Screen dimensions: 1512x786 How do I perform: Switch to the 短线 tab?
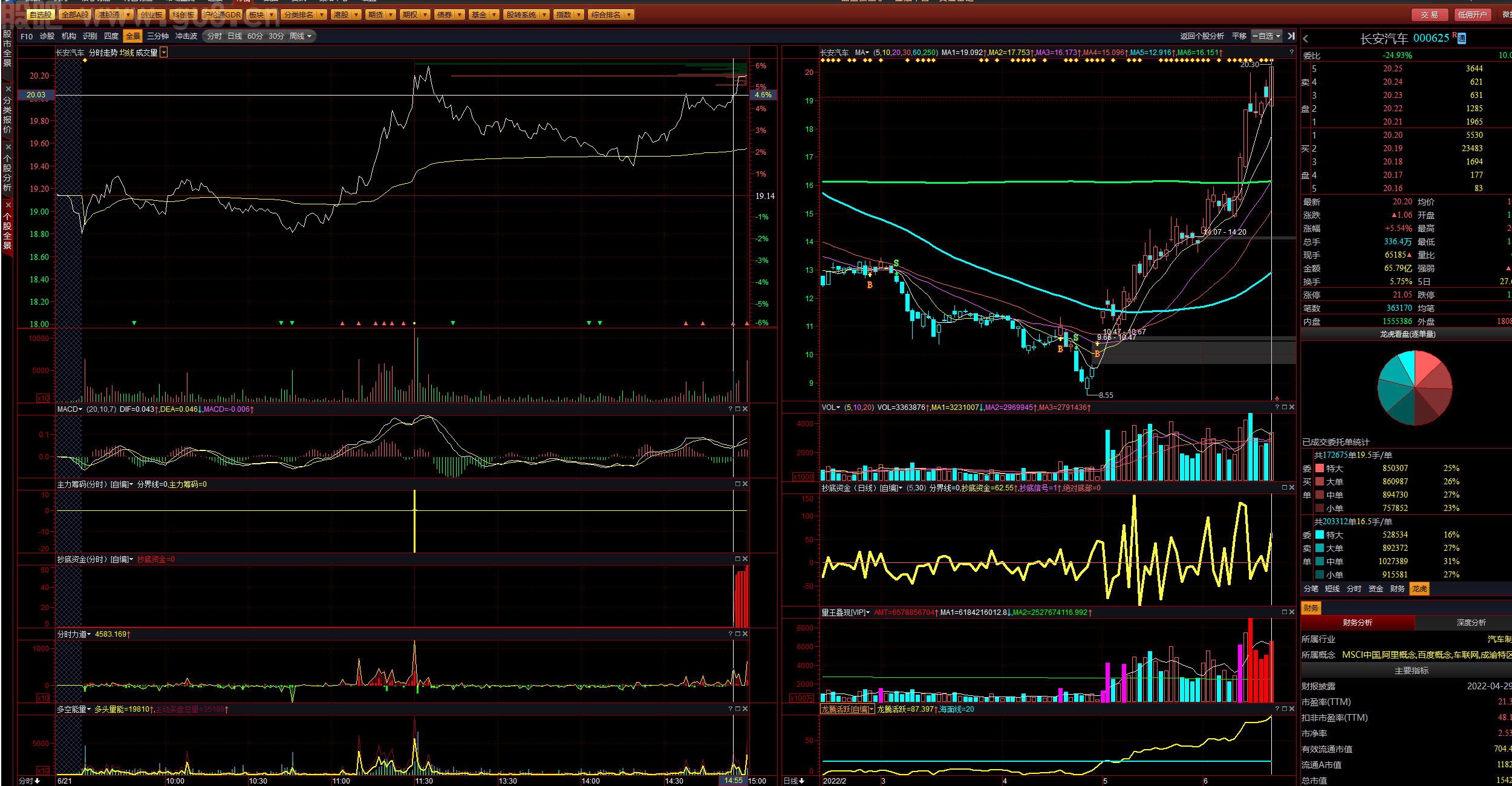1332,589
